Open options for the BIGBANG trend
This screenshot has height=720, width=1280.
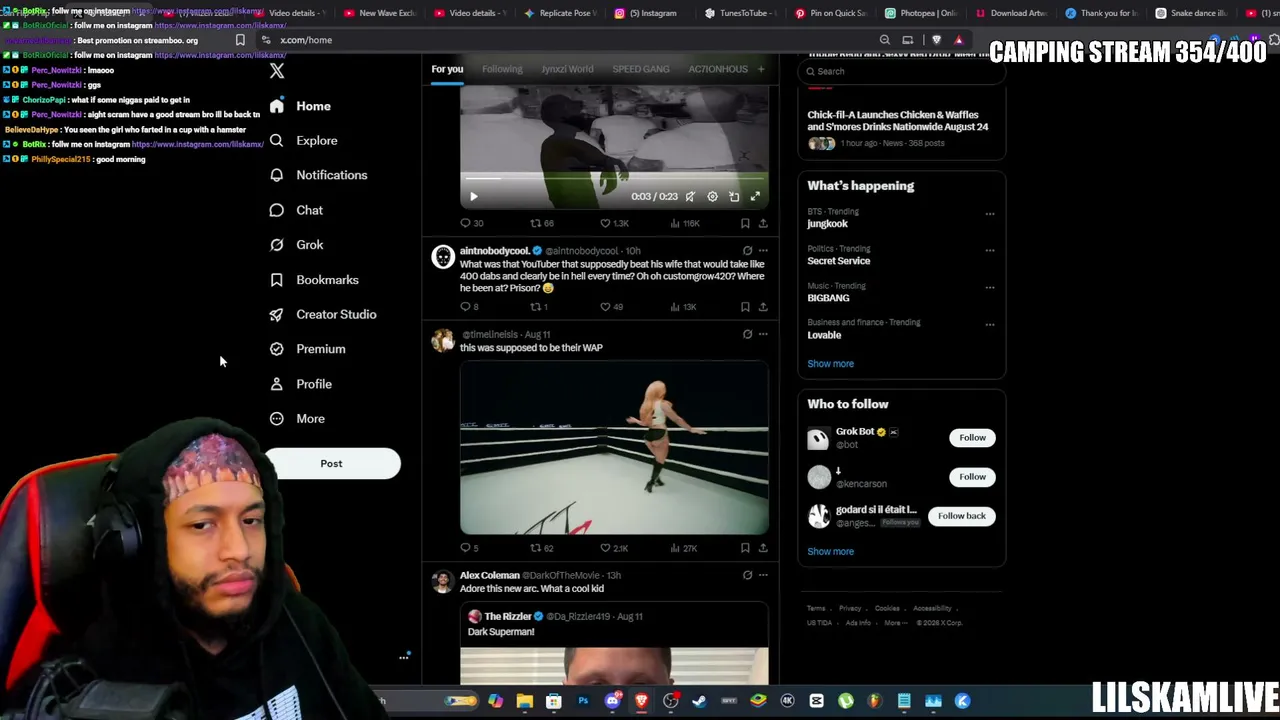(990, 287)
